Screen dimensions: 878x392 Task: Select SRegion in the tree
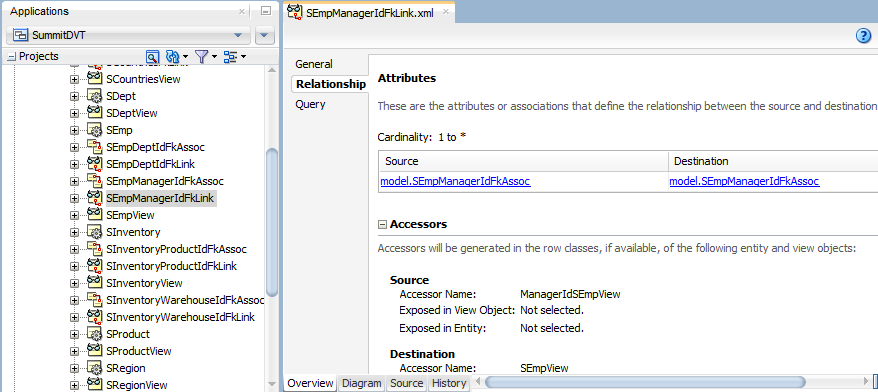(x=125, y=368)
